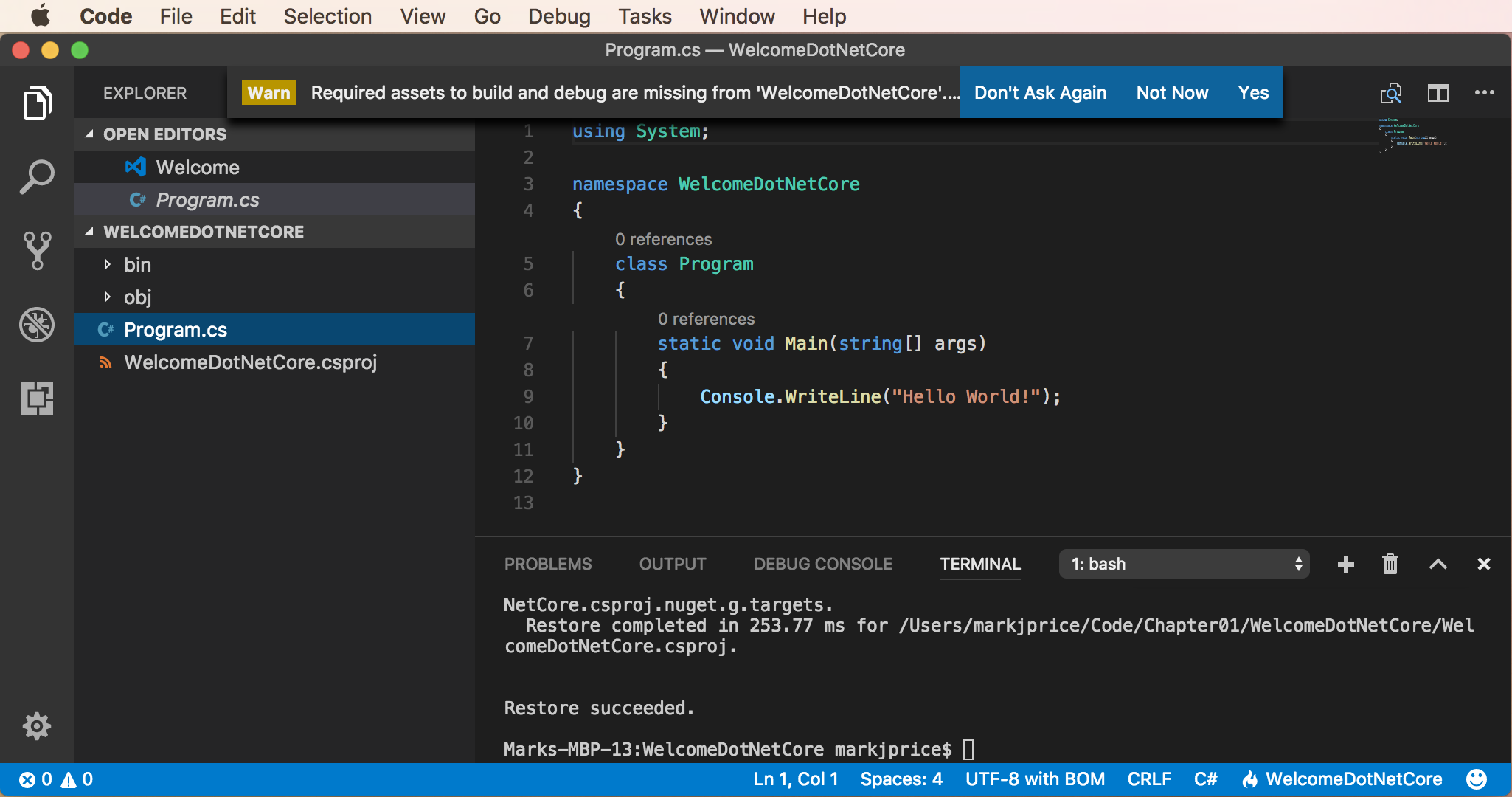Close the terminal panel

tap(1484, 565)
